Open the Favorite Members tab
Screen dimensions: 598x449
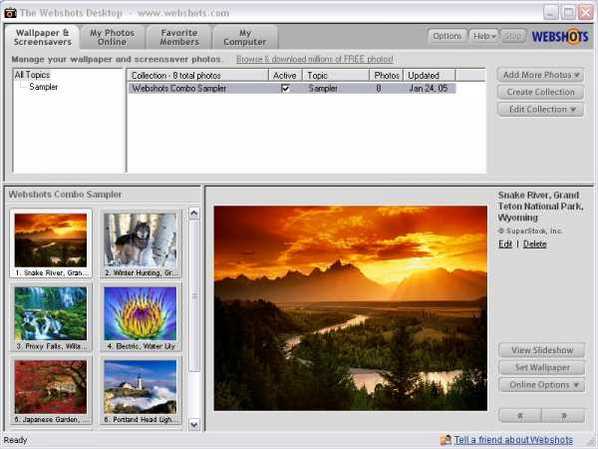pos(179,37)
